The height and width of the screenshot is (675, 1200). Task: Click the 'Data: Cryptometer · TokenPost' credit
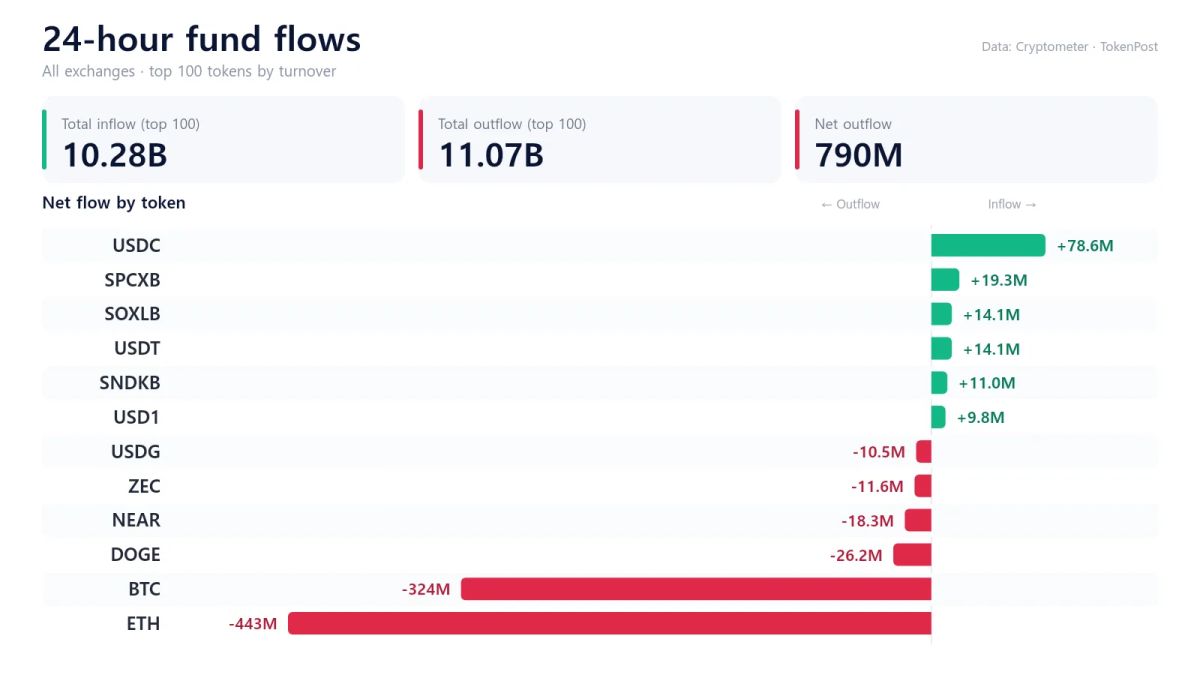click(1070, 47)
